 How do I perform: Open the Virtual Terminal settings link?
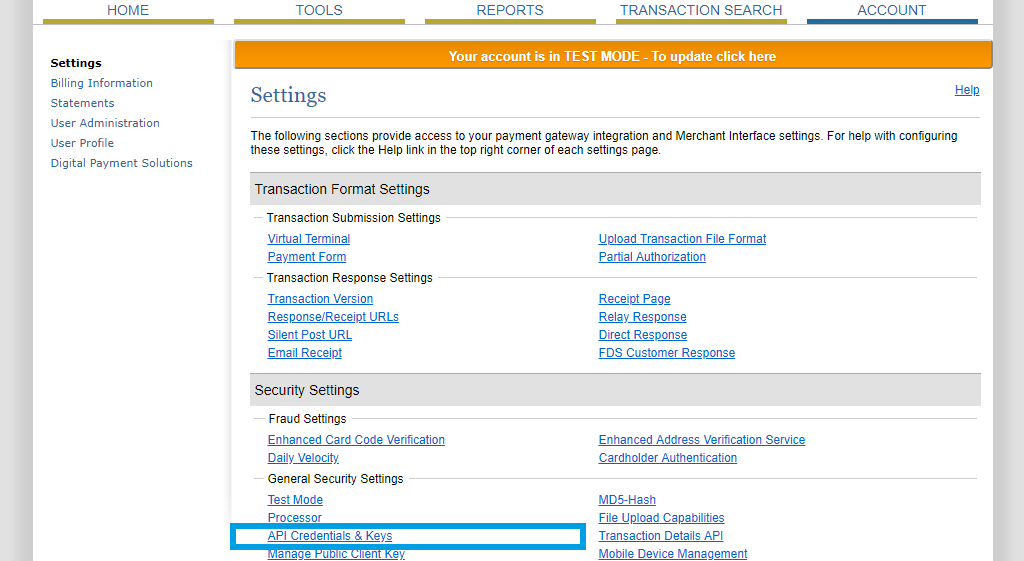(309, 239)
